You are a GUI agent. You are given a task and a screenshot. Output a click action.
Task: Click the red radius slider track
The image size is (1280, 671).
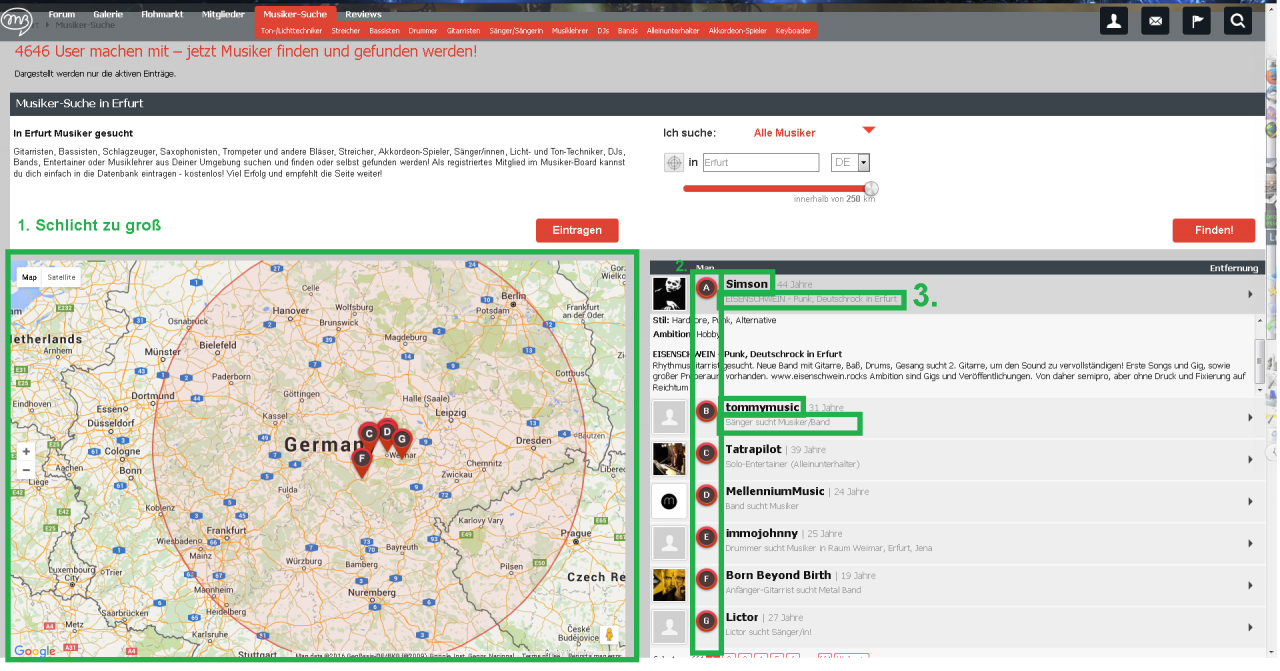(x=773, y=188)
